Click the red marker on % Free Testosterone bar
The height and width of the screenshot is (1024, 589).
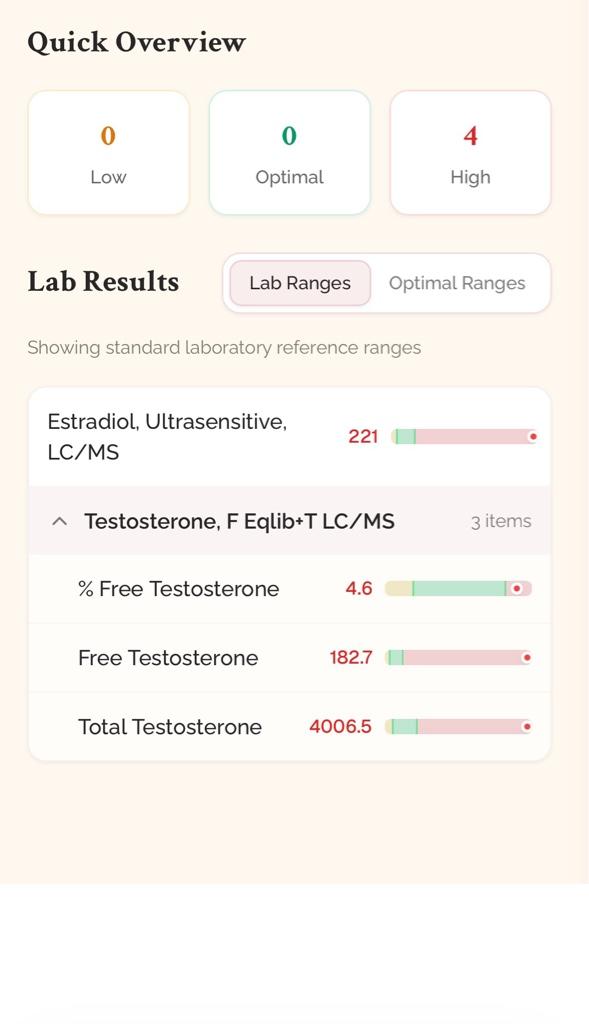click(x=517, y=589)
